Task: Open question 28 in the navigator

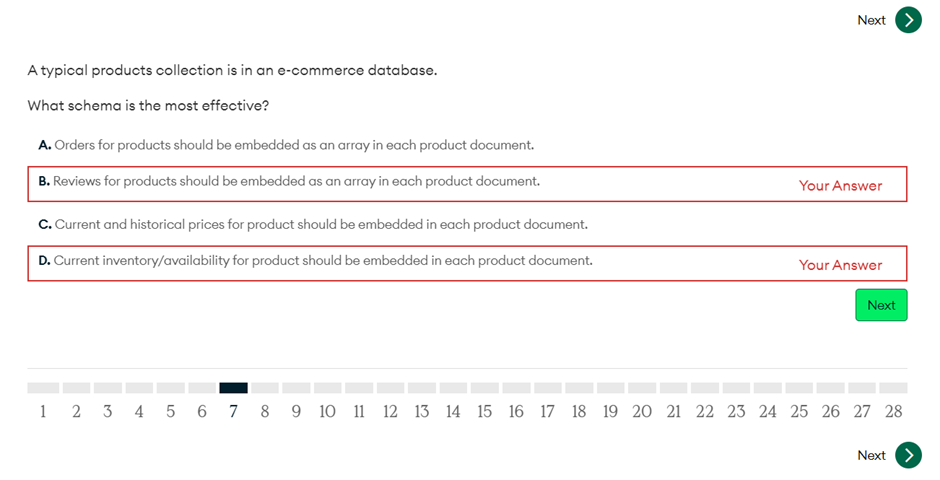Action: 893,388
